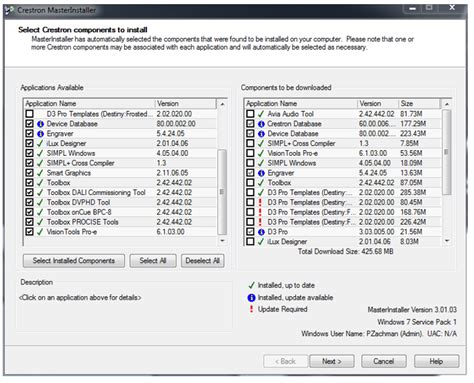Click the info icon beside Crestron Database
This screenshot has height=383, width=474.
pos(261,124)
